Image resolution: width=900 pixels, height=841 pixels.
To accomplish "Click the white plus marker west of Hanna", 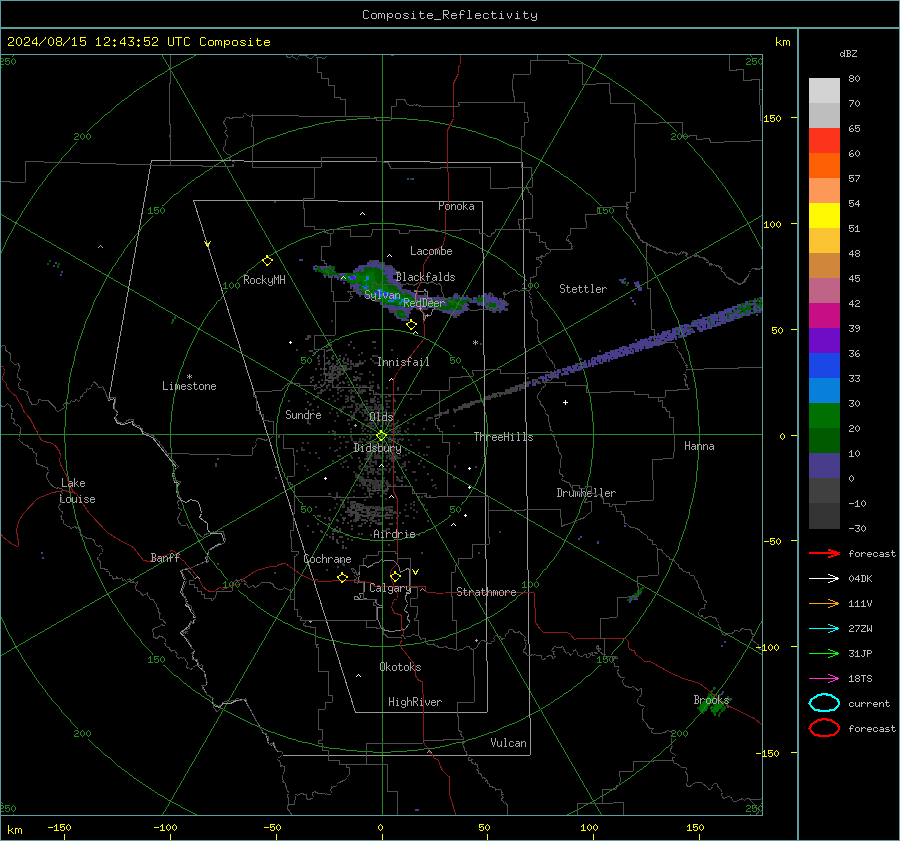I will click(x=565, y=402).
